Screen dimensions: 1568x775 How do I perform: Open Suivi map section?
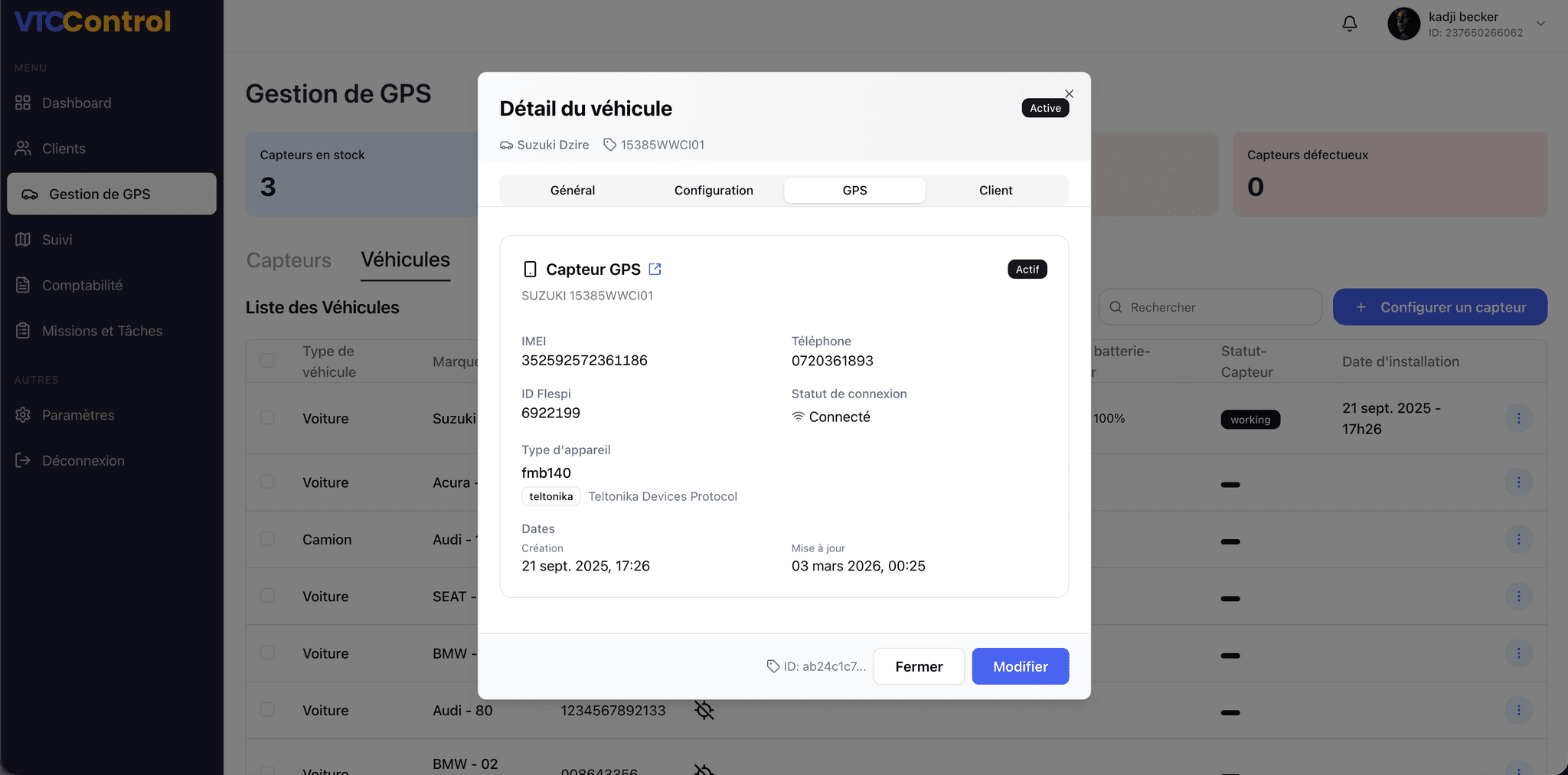[x=57, y=240]
